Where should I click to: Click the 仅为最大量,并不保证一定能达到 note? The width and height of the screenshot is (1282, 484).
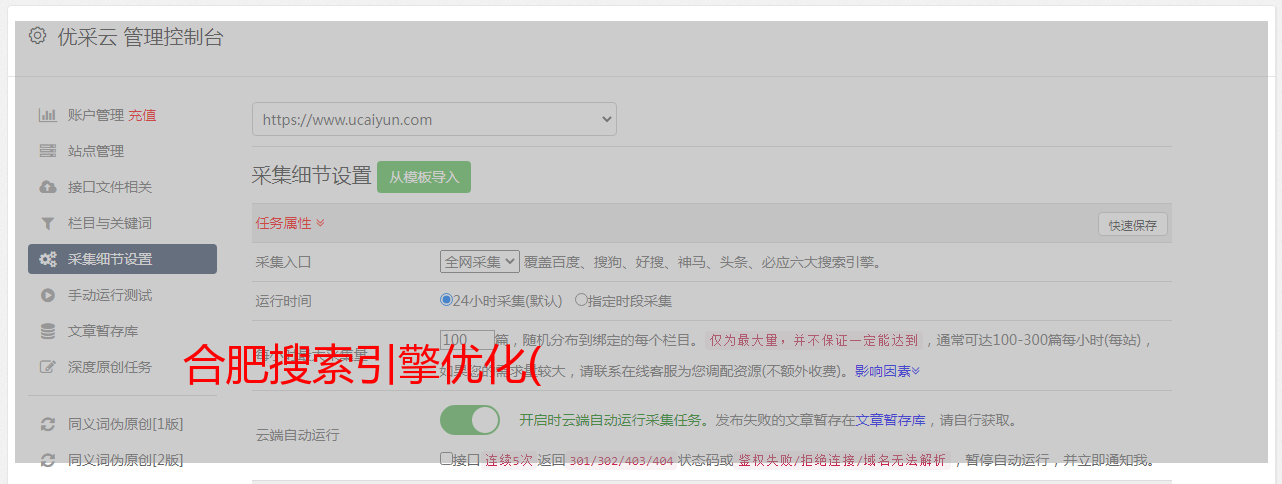tap(814, 340)
